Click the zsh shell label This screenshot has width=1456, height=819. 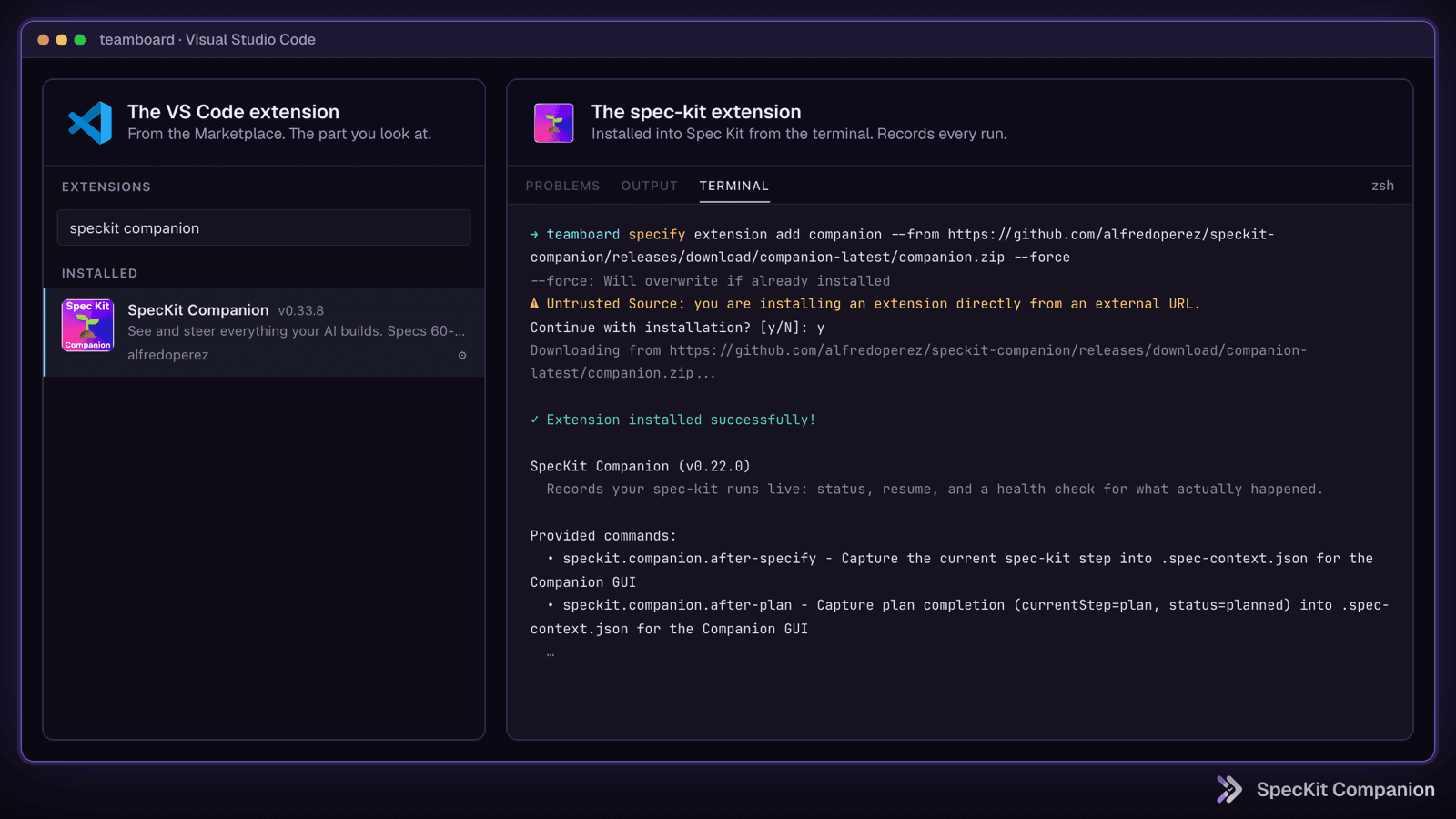[1382, 186]
